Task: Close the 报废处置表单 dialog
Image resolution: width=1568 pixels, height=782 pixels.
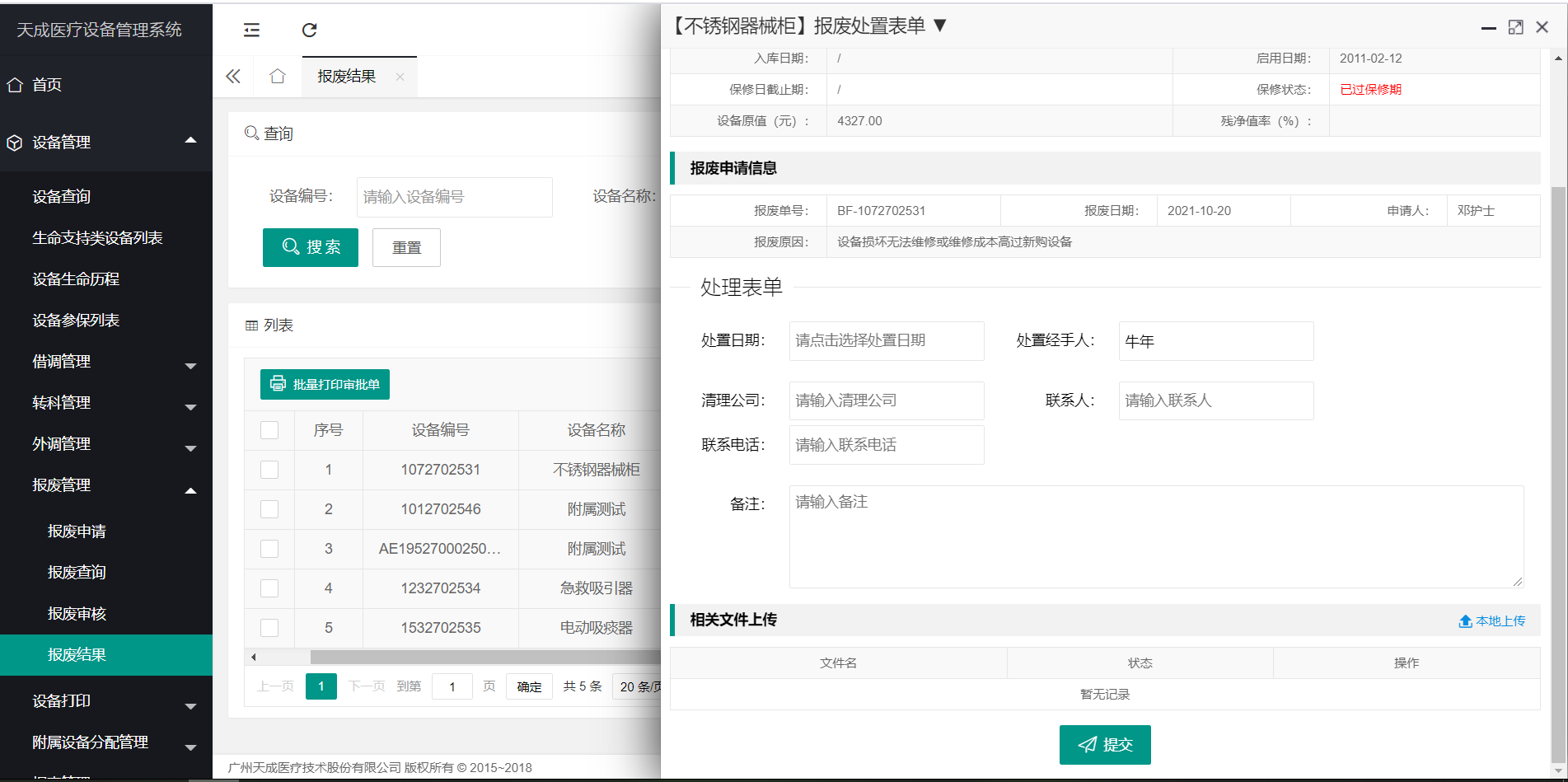Action: pos(1542,27)
